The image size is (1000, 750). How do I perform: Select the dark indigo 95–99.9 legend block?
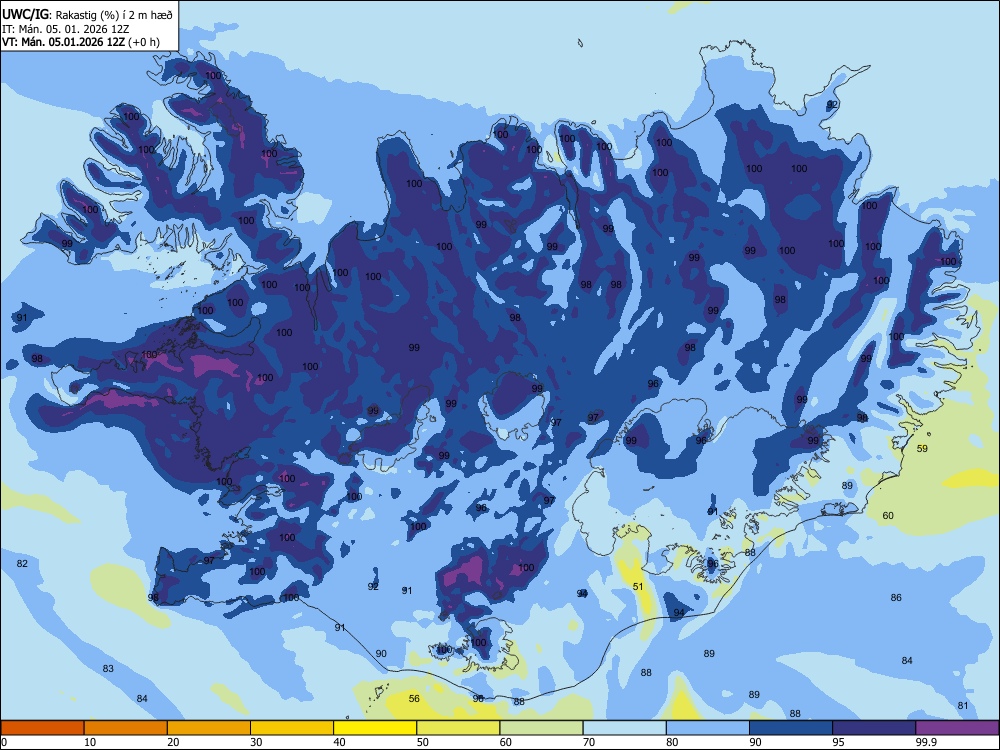point(874,728)
